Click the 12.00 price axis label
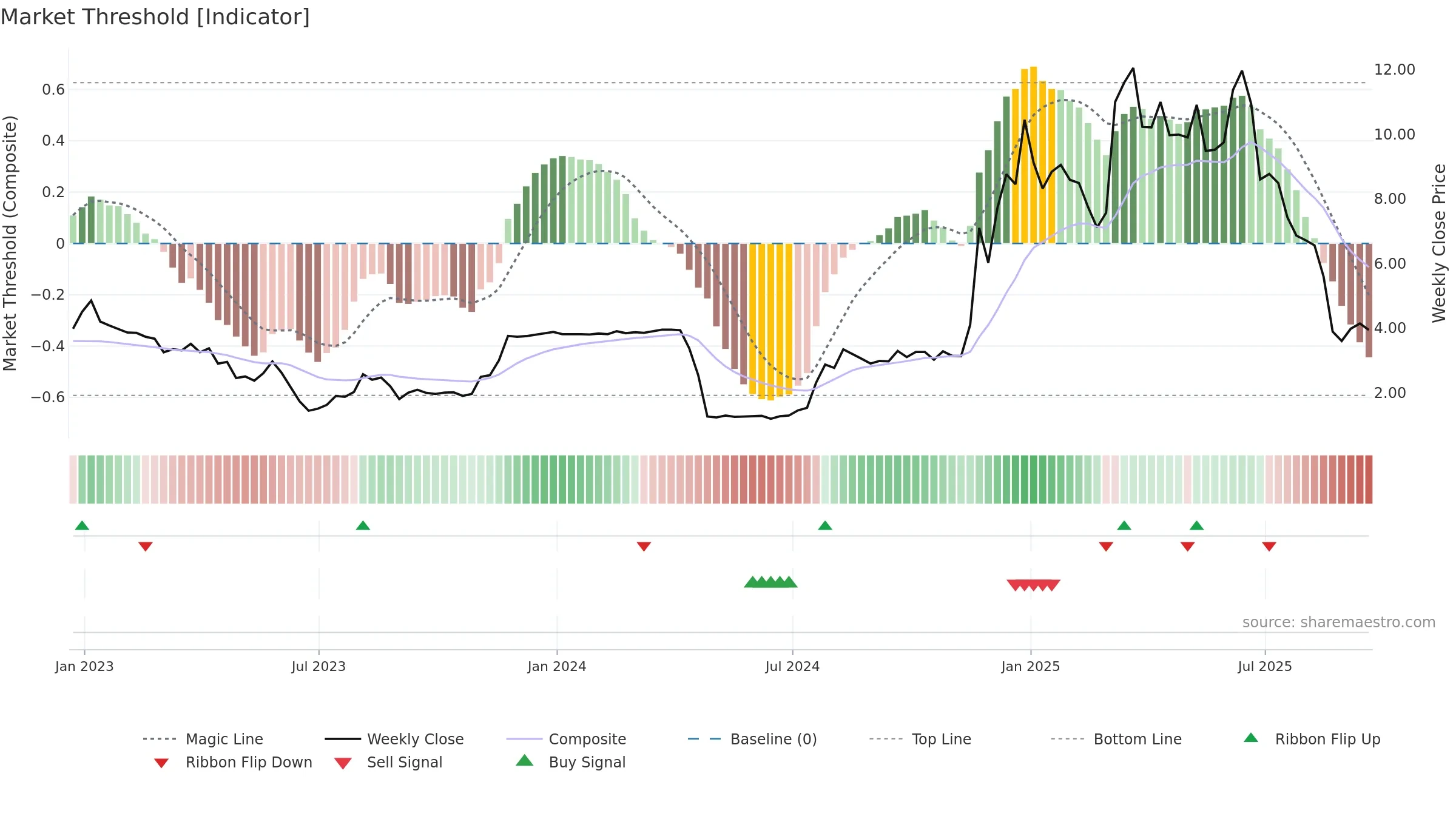This screenshot has height=819, width=1456. click(1394, 70)
